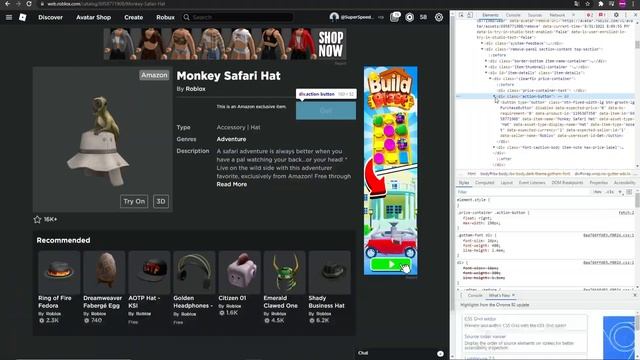640x360 pixels.
Task: Expand description with Read More
Action: (231, 184)
